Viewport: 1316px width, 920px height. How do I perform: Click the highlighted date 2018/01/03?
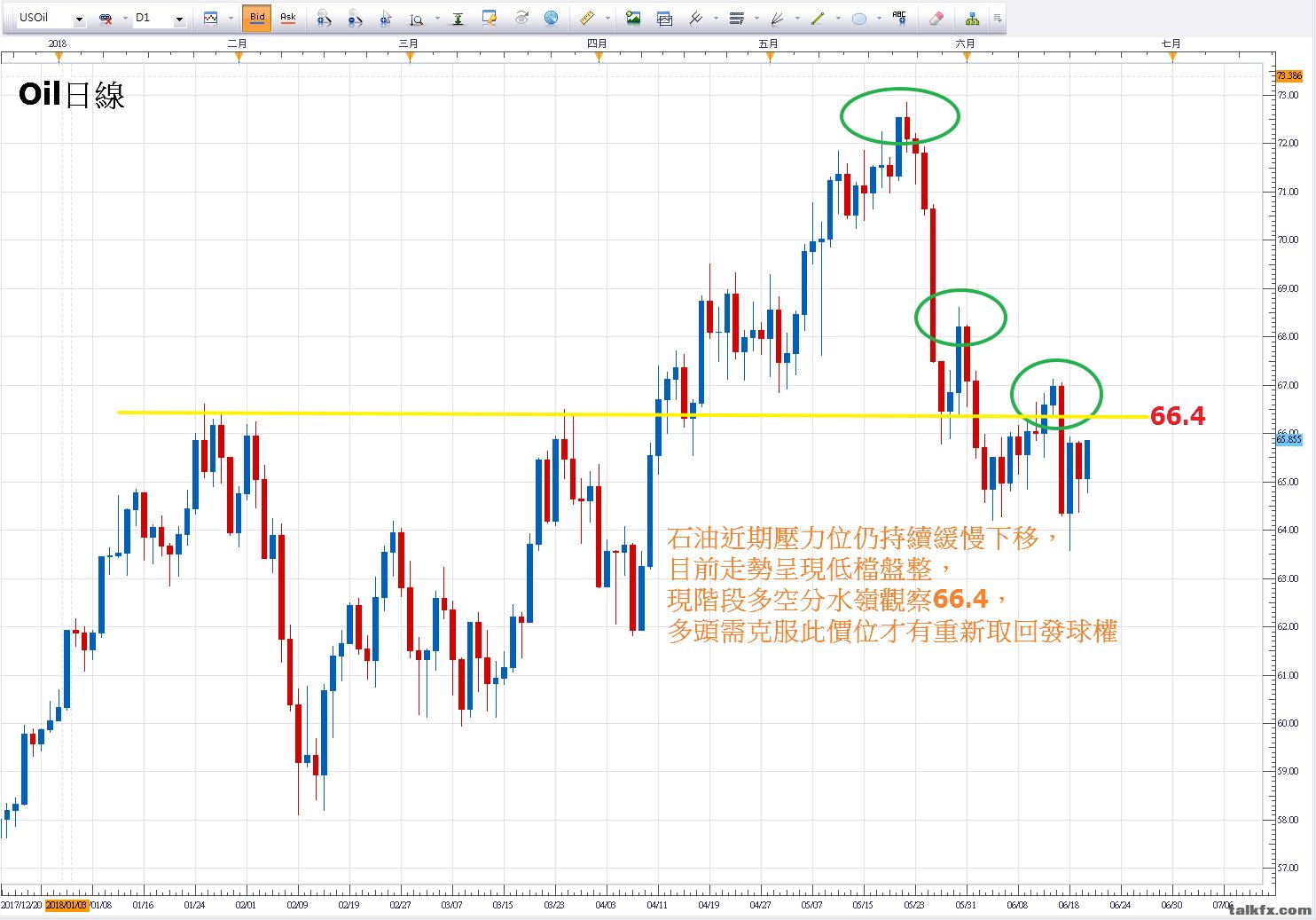[67, 905]
